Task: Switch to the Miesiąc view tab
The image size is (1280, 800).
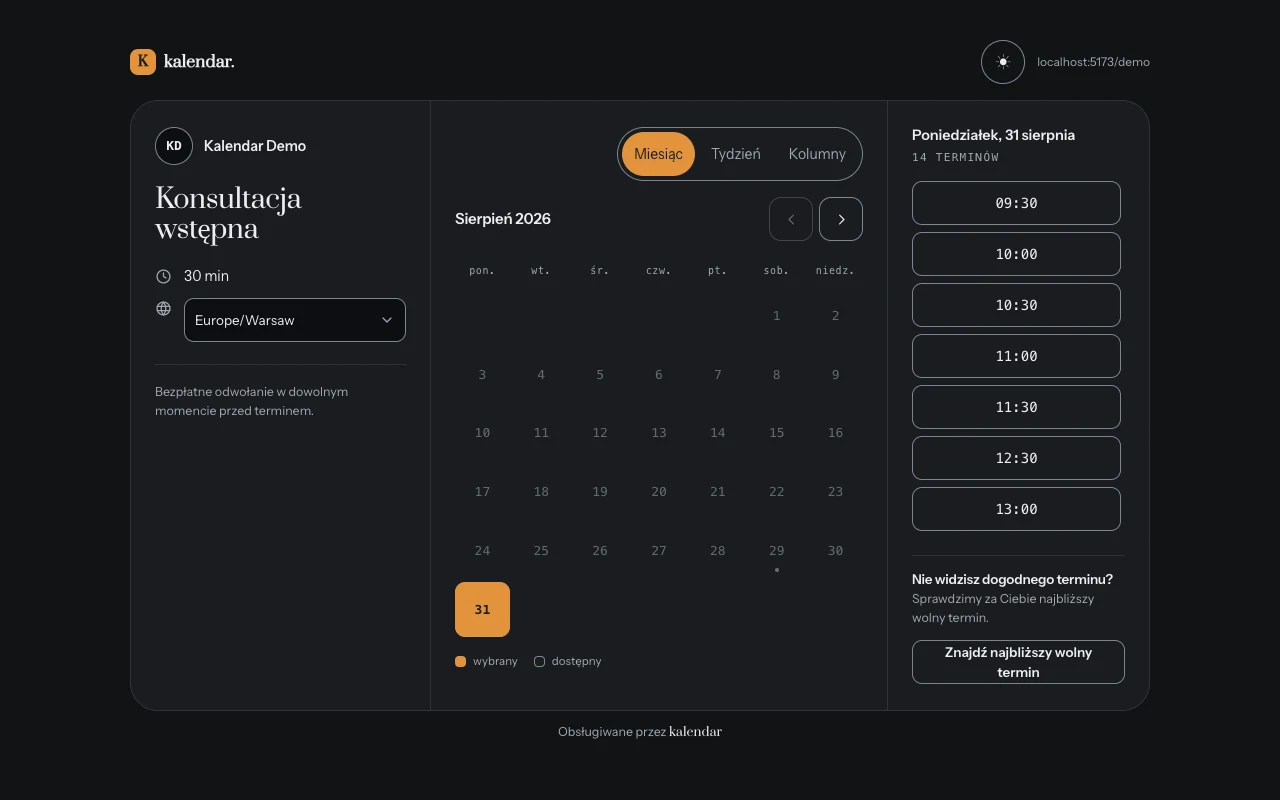Action: (x=658, y=154)
